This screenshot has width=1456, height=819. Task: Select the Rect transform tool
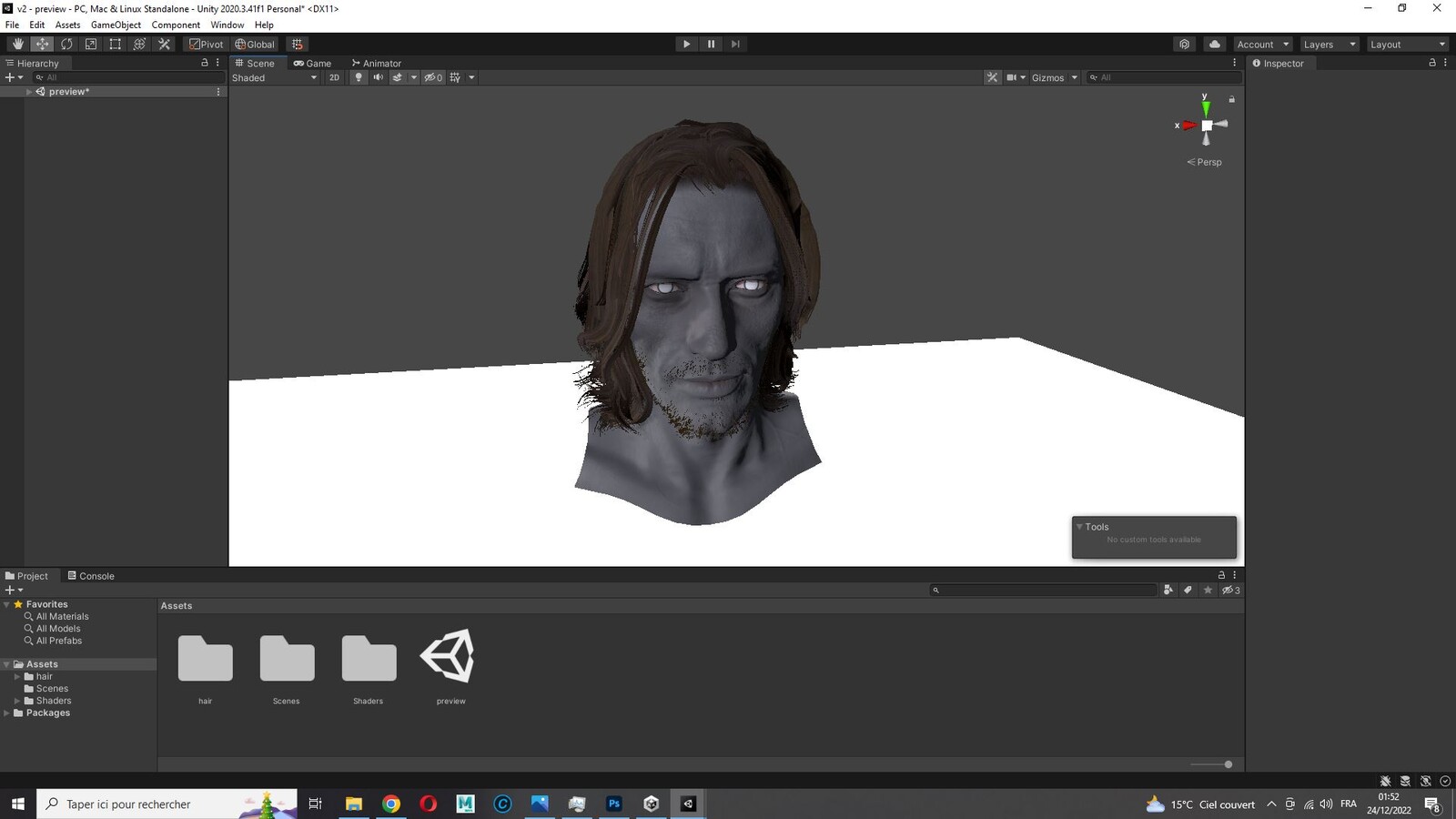[x=116, y=44]
